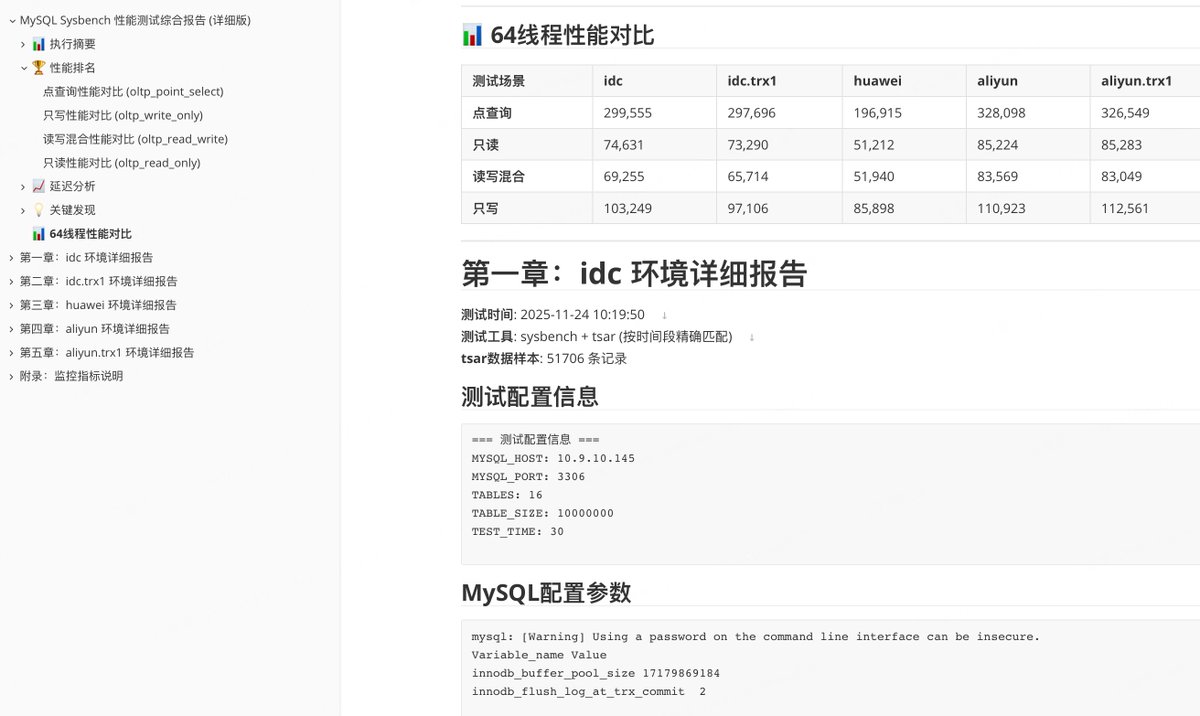Expand the 第三章:huawei outline chapter
This screenshot has width=1200, height=716.
[11, 305]
